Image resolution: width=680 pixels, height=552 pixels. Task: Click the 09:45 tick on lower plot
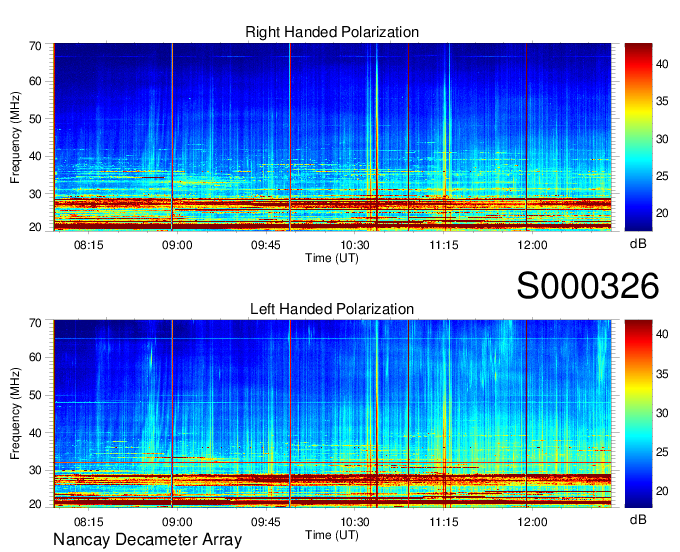(x=266, y=522)
